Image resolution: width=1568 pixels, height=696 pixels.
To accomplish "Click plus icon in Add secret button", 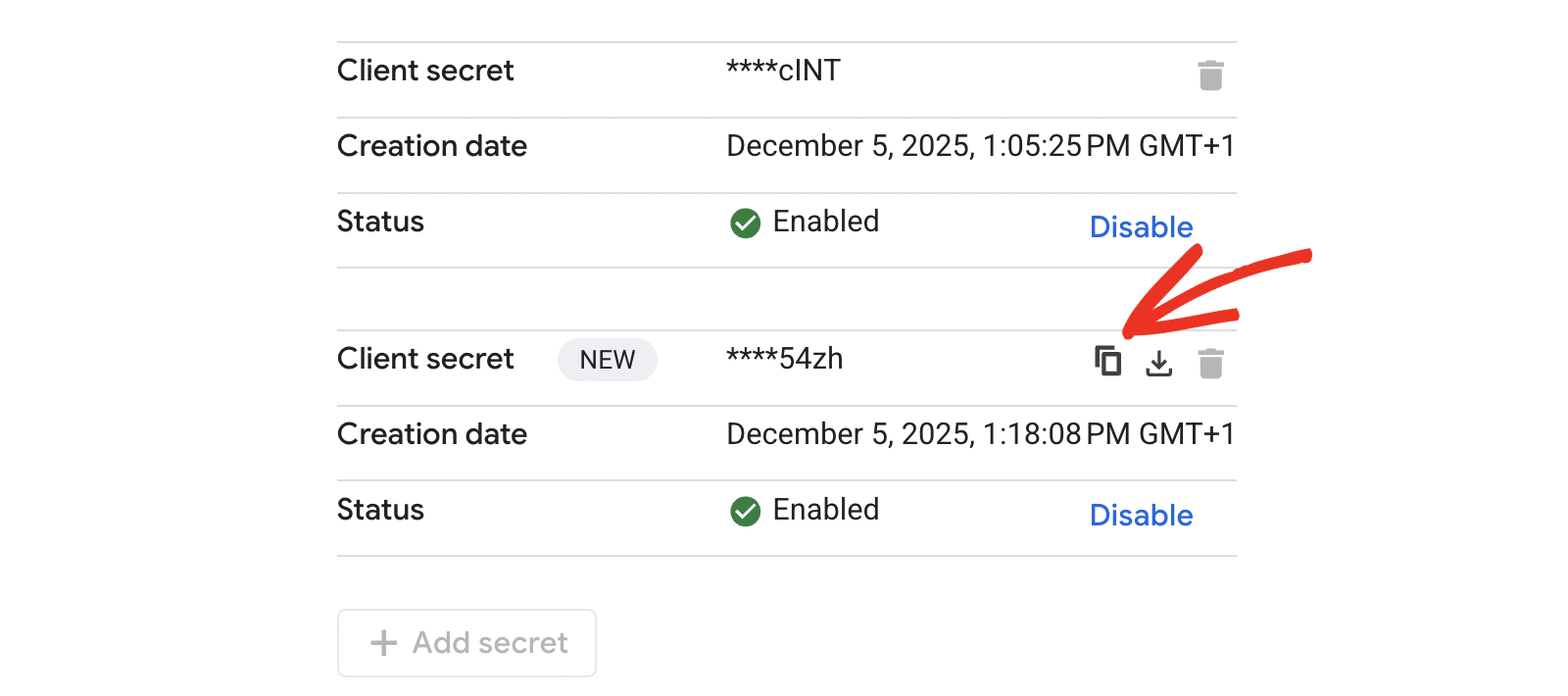I will 383,643.
